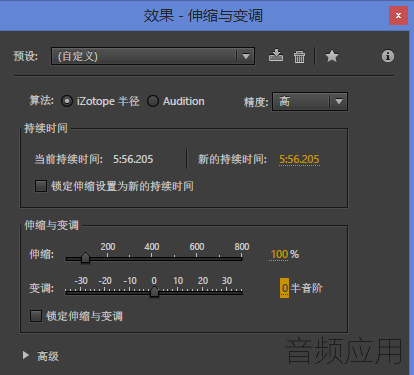
Task: Close the 伸缩与变调 effect dialog
Action: point(398,16)
